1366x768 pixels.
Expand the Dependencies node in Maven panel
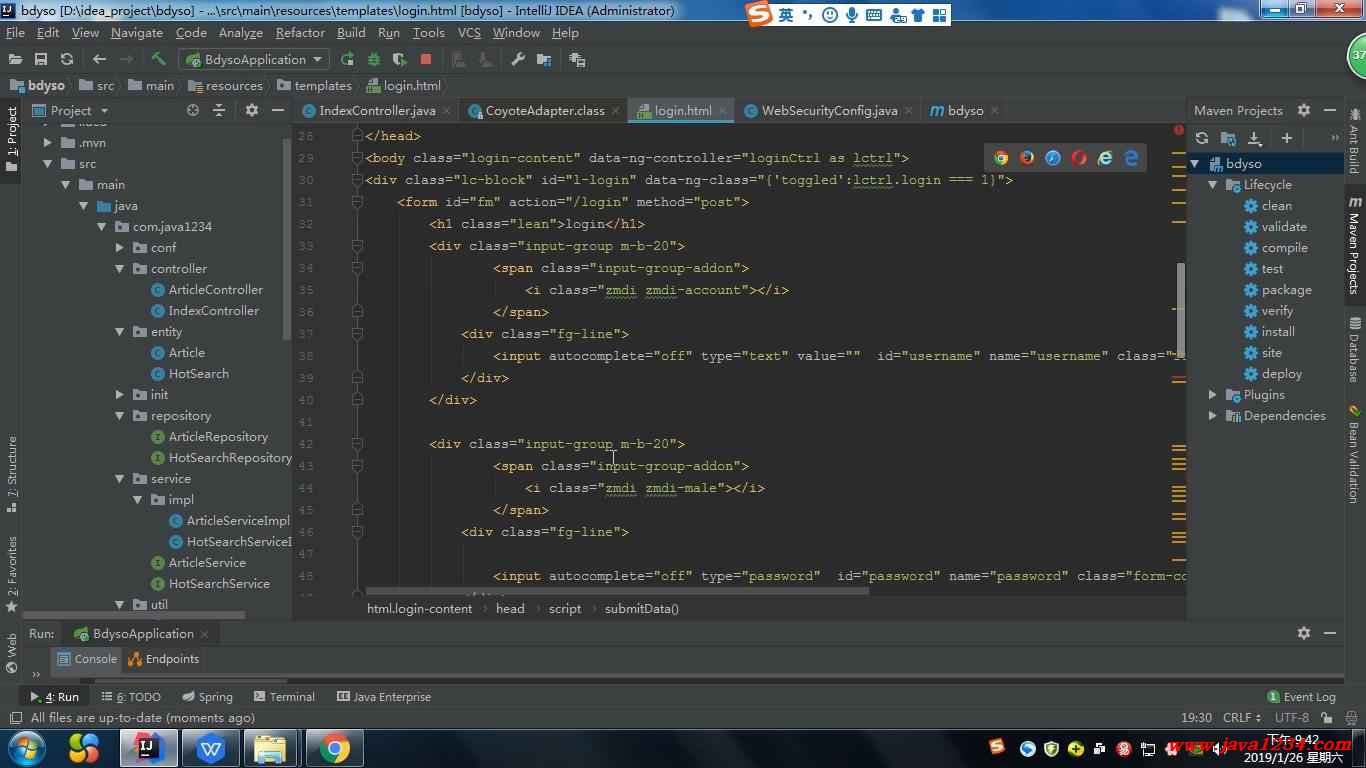pos(1213,416)
